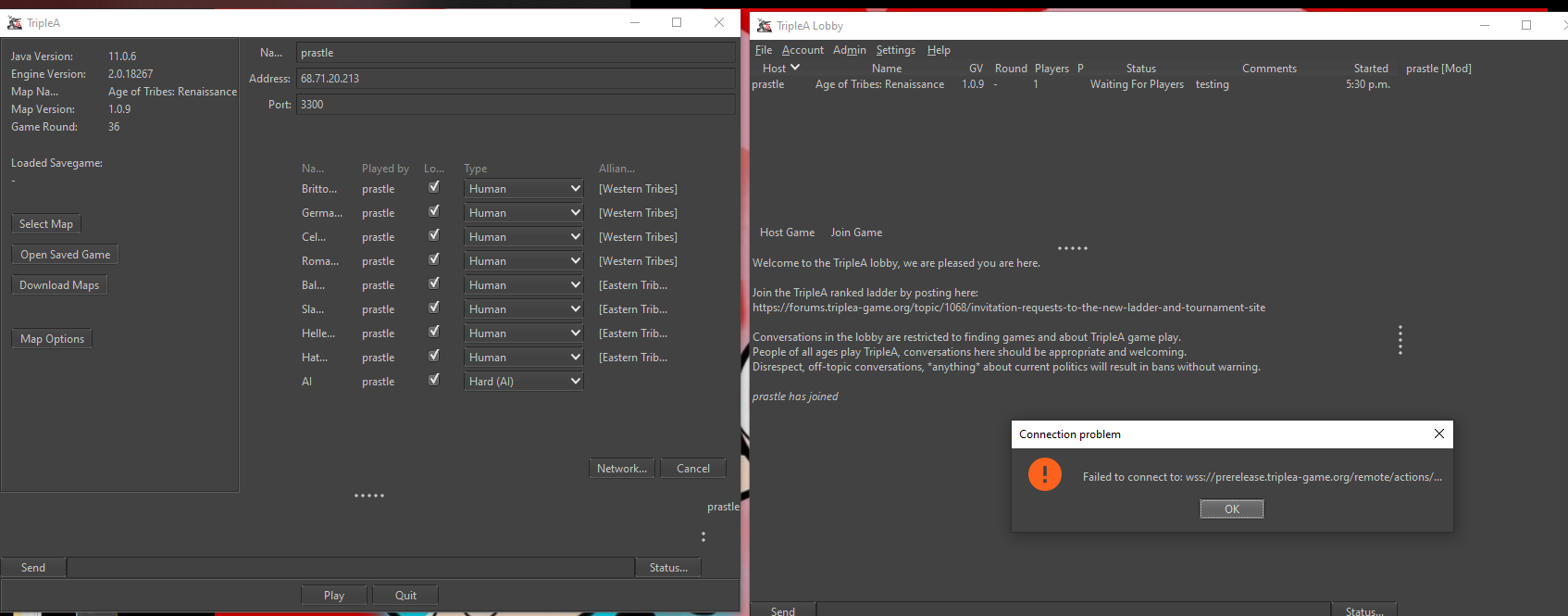1568x616 pixels.
Task: Open the Type dropdown for Sla...
Action: point(524,309)
